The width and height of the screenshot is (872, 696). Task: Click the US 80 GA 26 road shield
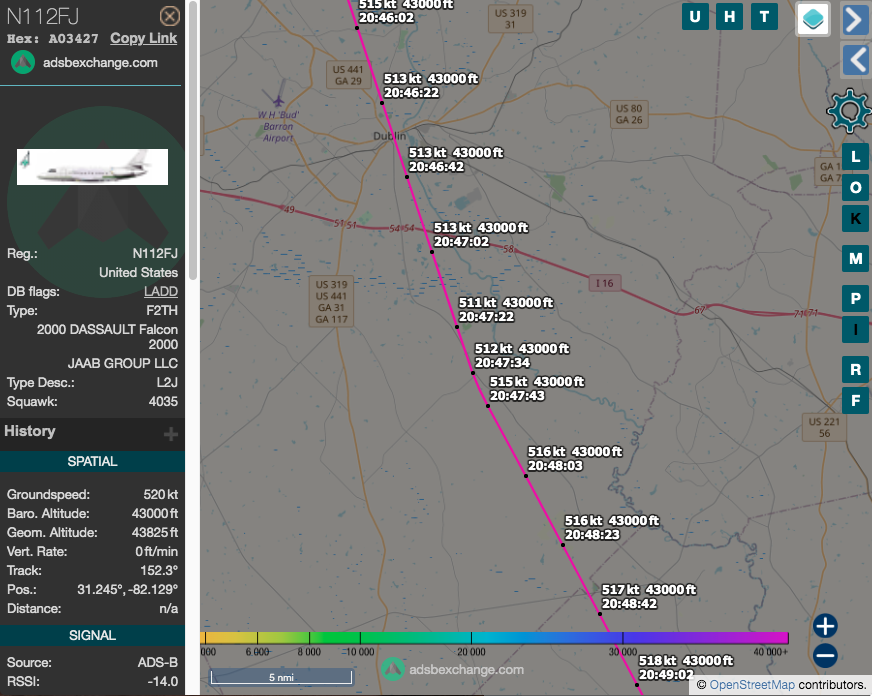pos(629,114)
